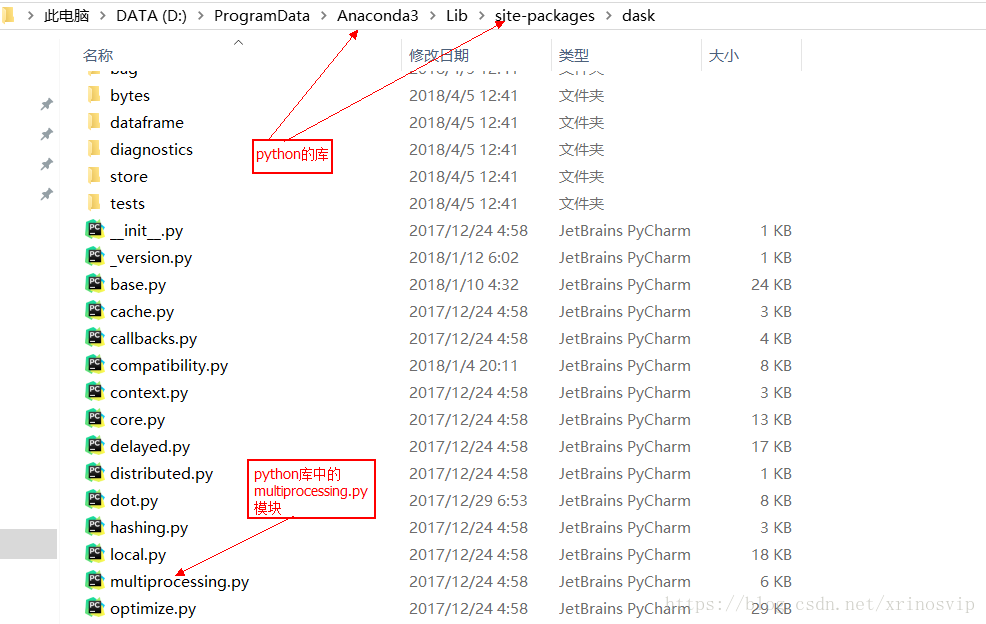Open the tests folder
986x624 pixels.
[x=125, y=202]
